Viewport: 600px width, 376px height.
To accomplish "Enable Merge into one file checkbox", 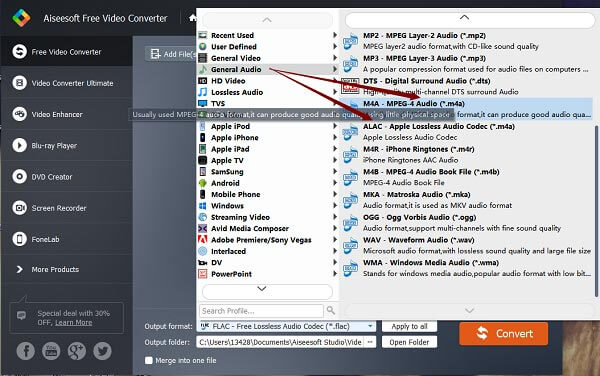I will pos(149,360).
